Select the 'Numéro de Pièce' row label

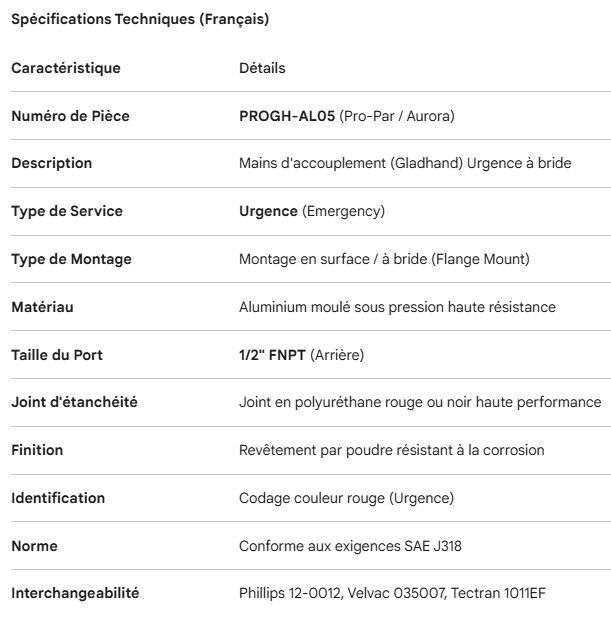70,116
